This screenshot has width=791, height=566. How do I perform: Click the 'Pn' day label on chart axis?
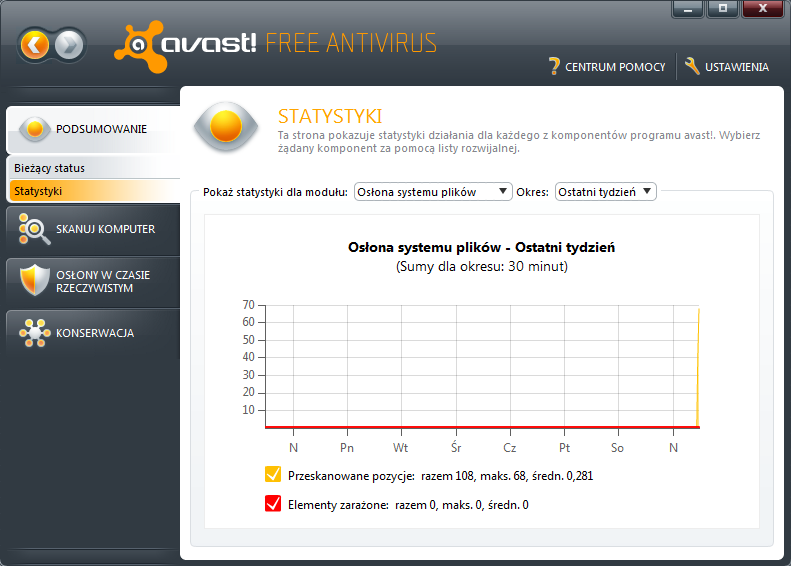(x=347, y=448)
